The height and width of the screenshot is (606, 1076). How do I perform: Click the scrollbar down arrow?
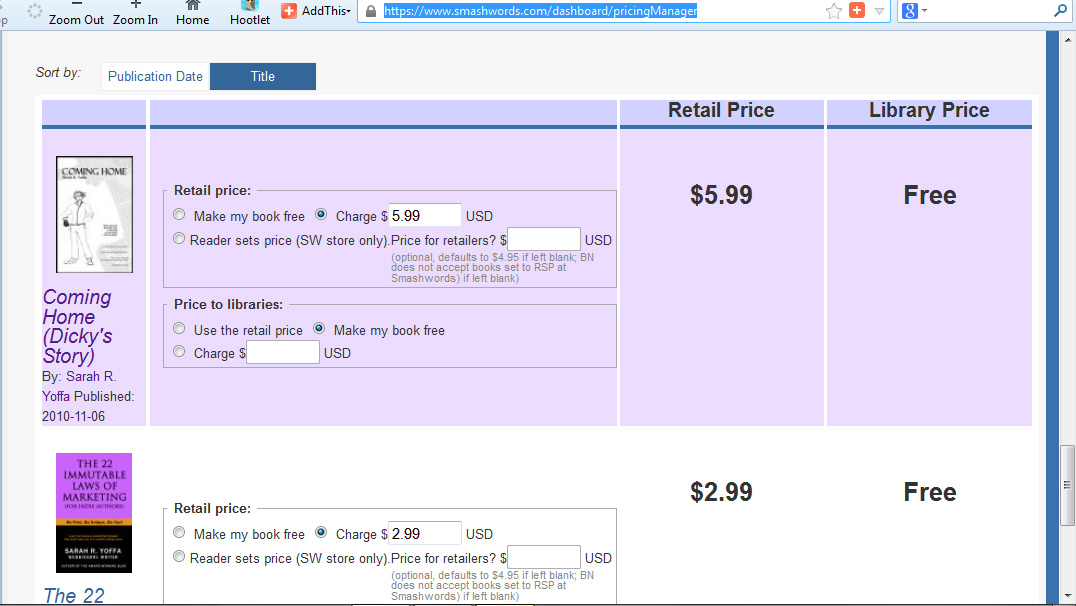(x=1068, y=596)
